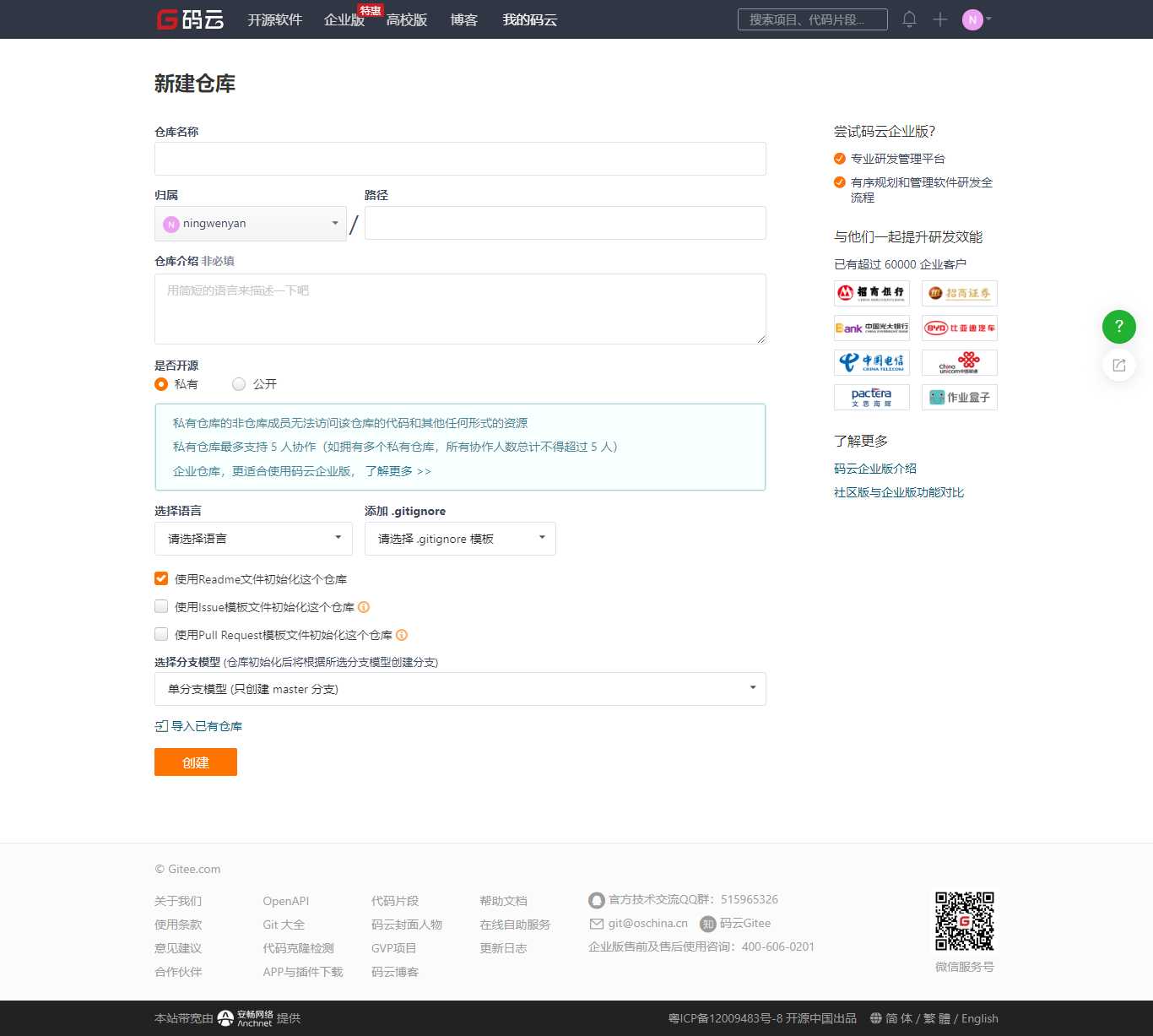This screenshot has height=1036, width=1153.
Task: Enable Pull Request template initialization checkbox
Action: tap(161, 634)
